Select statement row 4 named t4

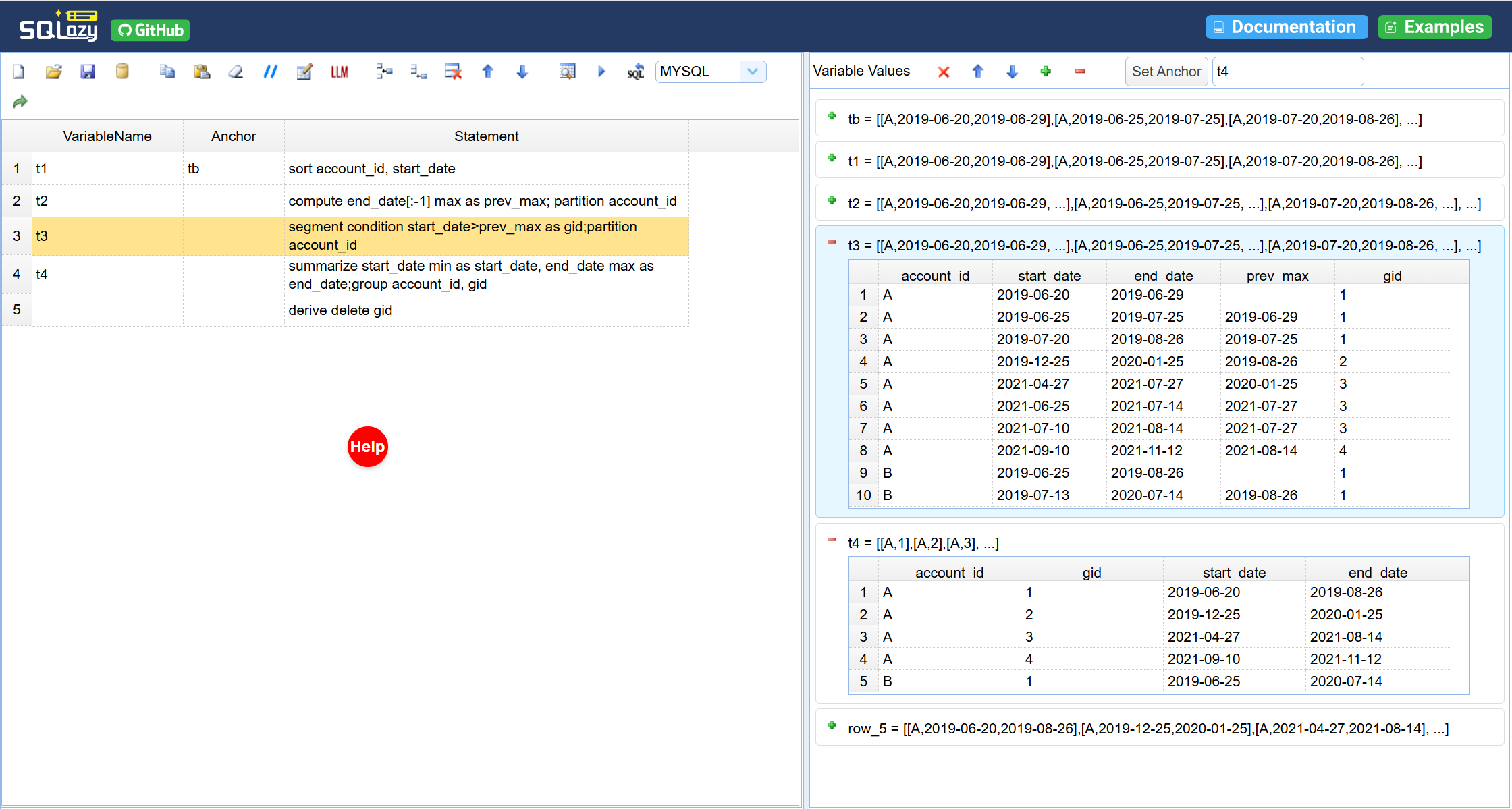[x=345, y=275]
